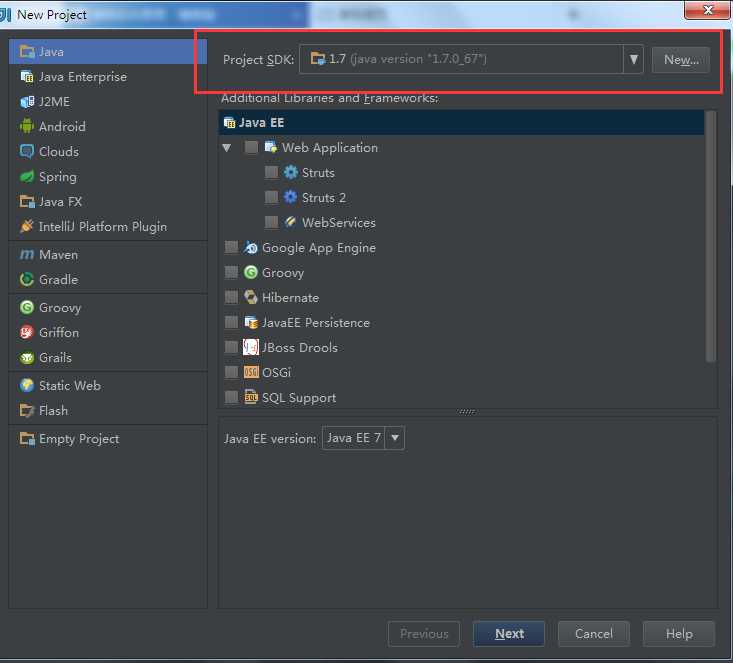
Task: Click the Static Web label
Action: pyautogui.click(x=70, y=385)
